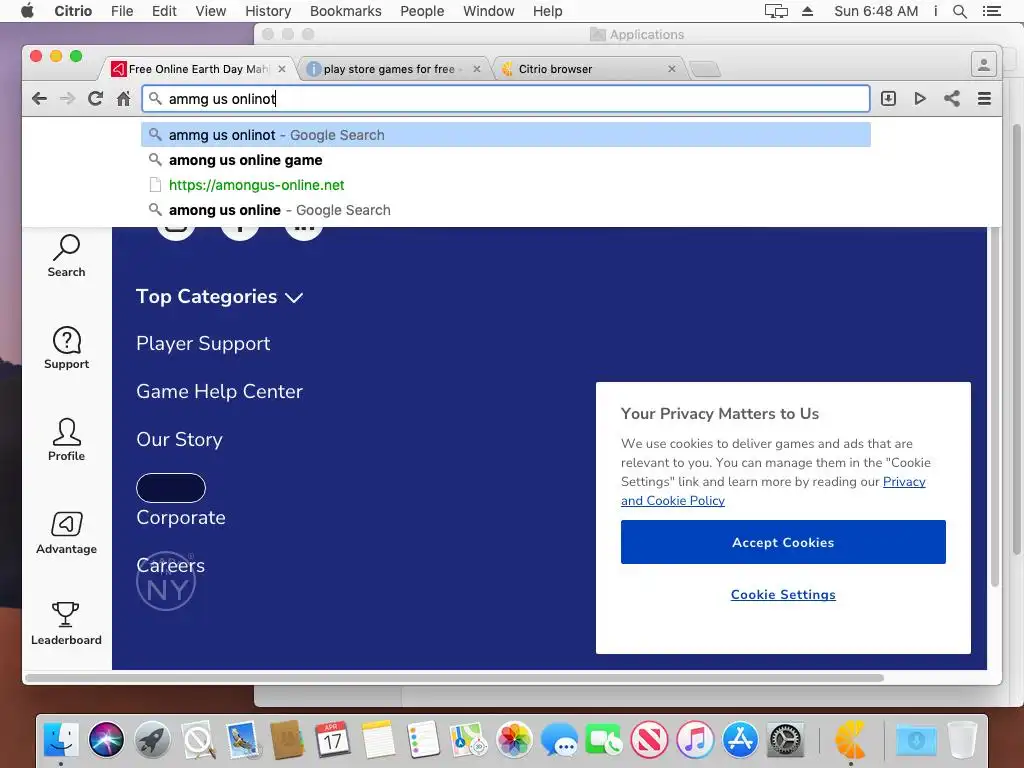1024x768 pixels.
Task: Click the horizontal scrollbar at bottom
Action: (454, 678)
